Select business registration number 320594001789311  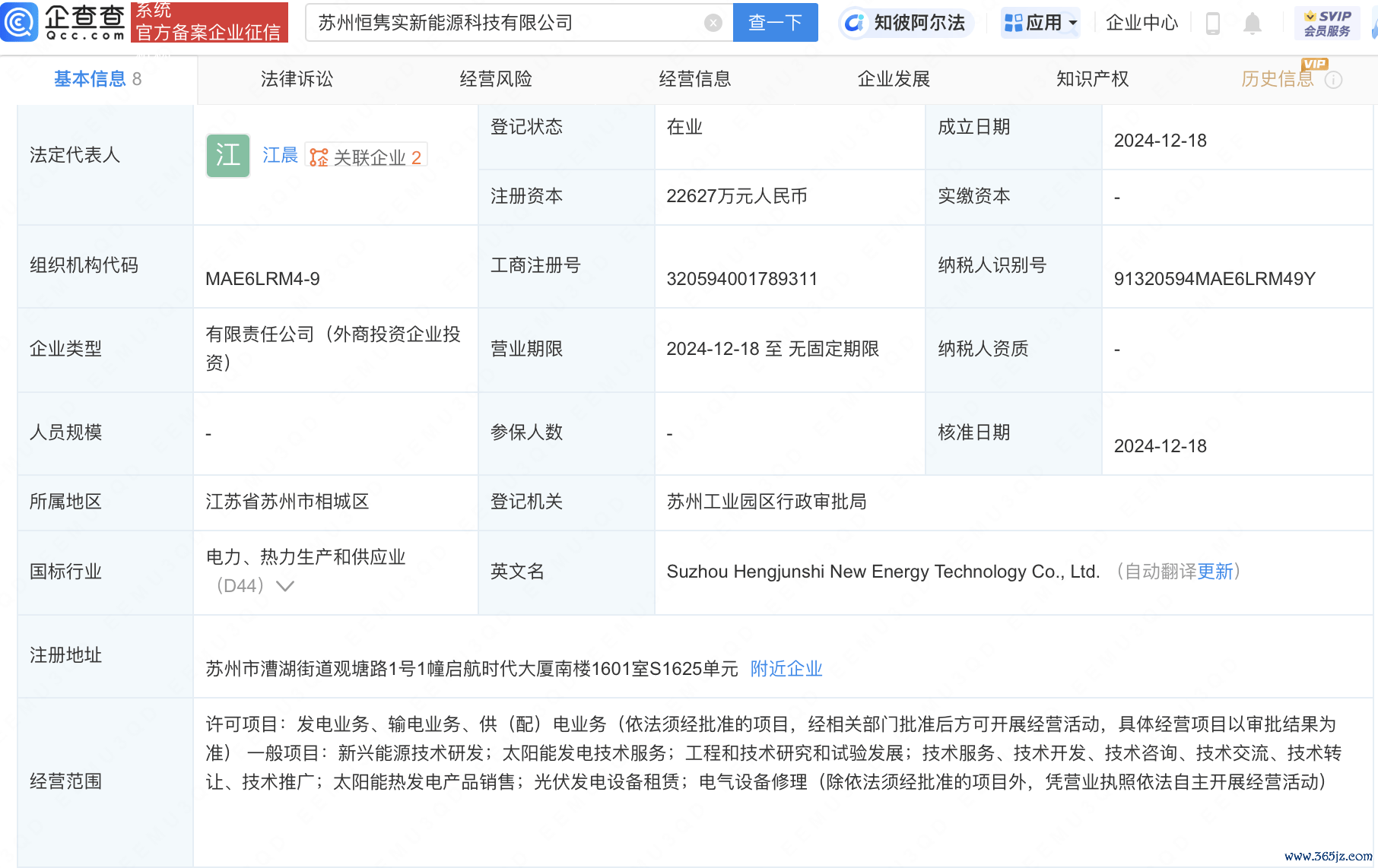coord(741,279)
